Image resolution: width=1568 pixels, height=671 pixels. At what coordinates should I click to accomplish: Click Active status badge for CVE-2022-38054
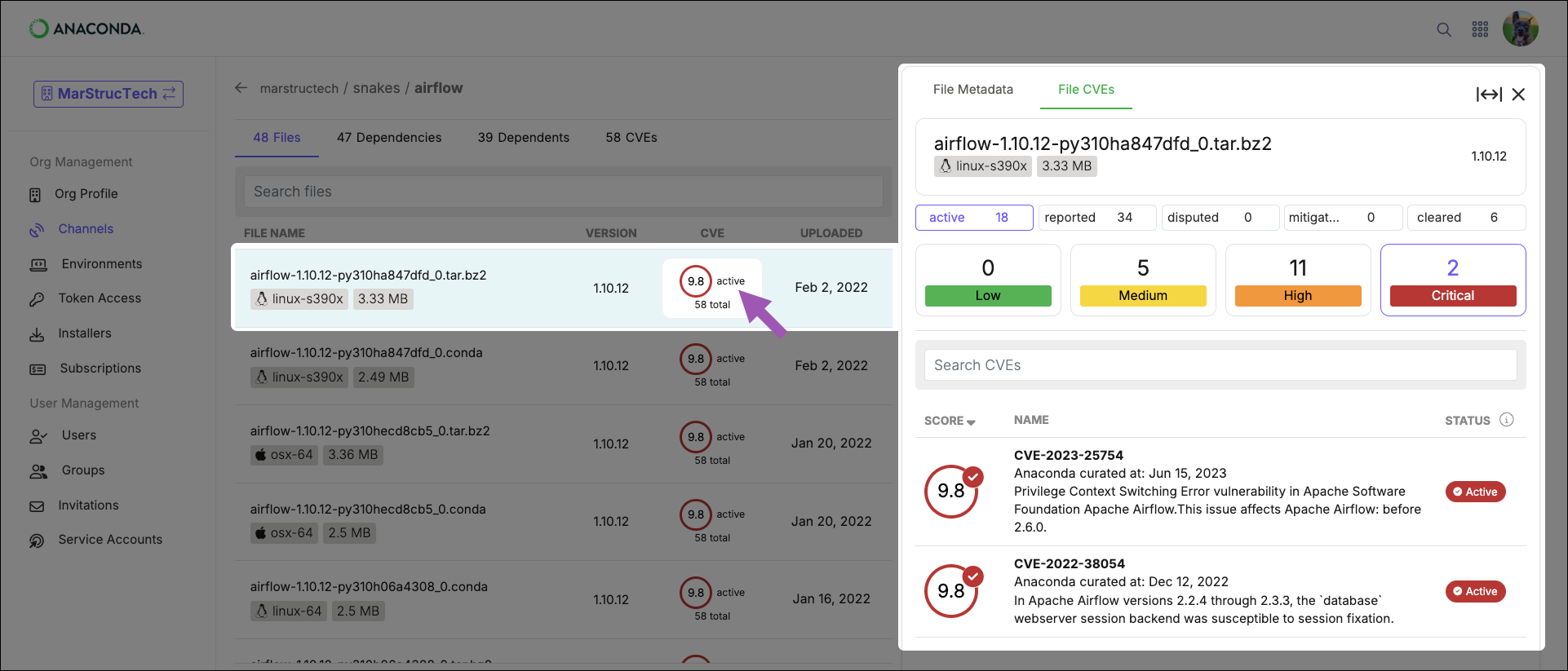click(1475, 591)
